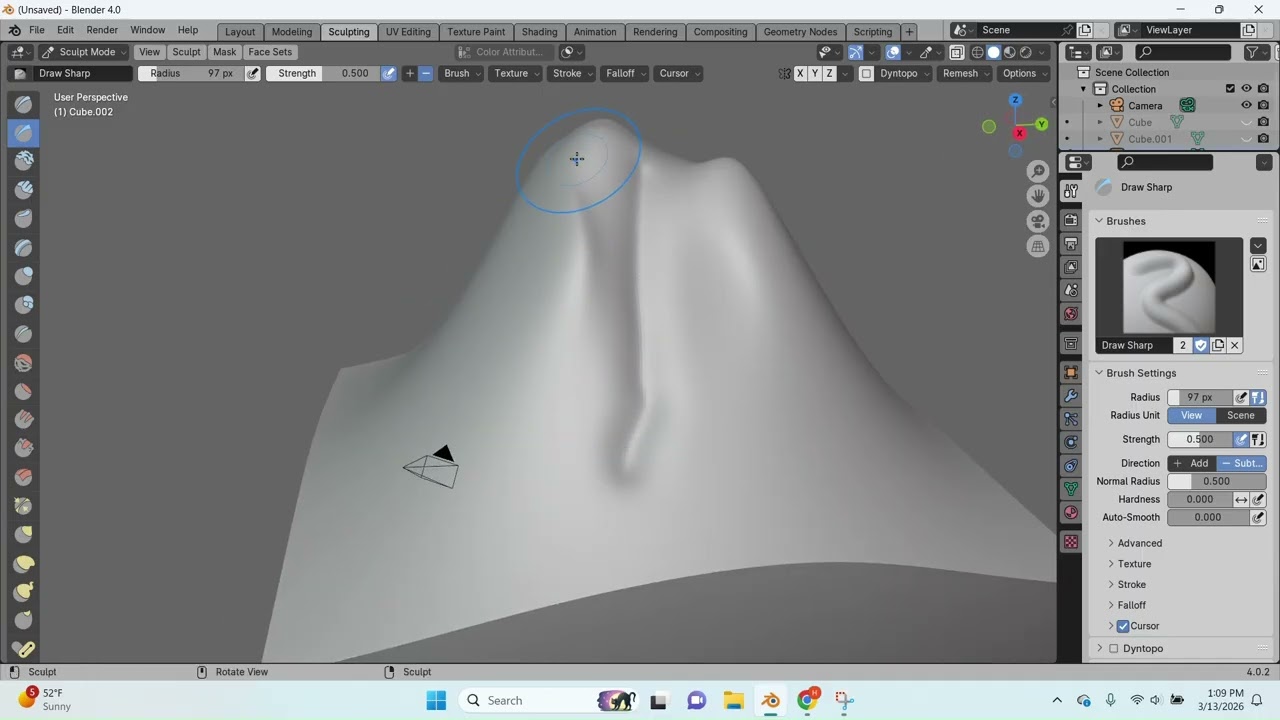
Task: Toggle X axis symmetry
Action: coord(800,73)
